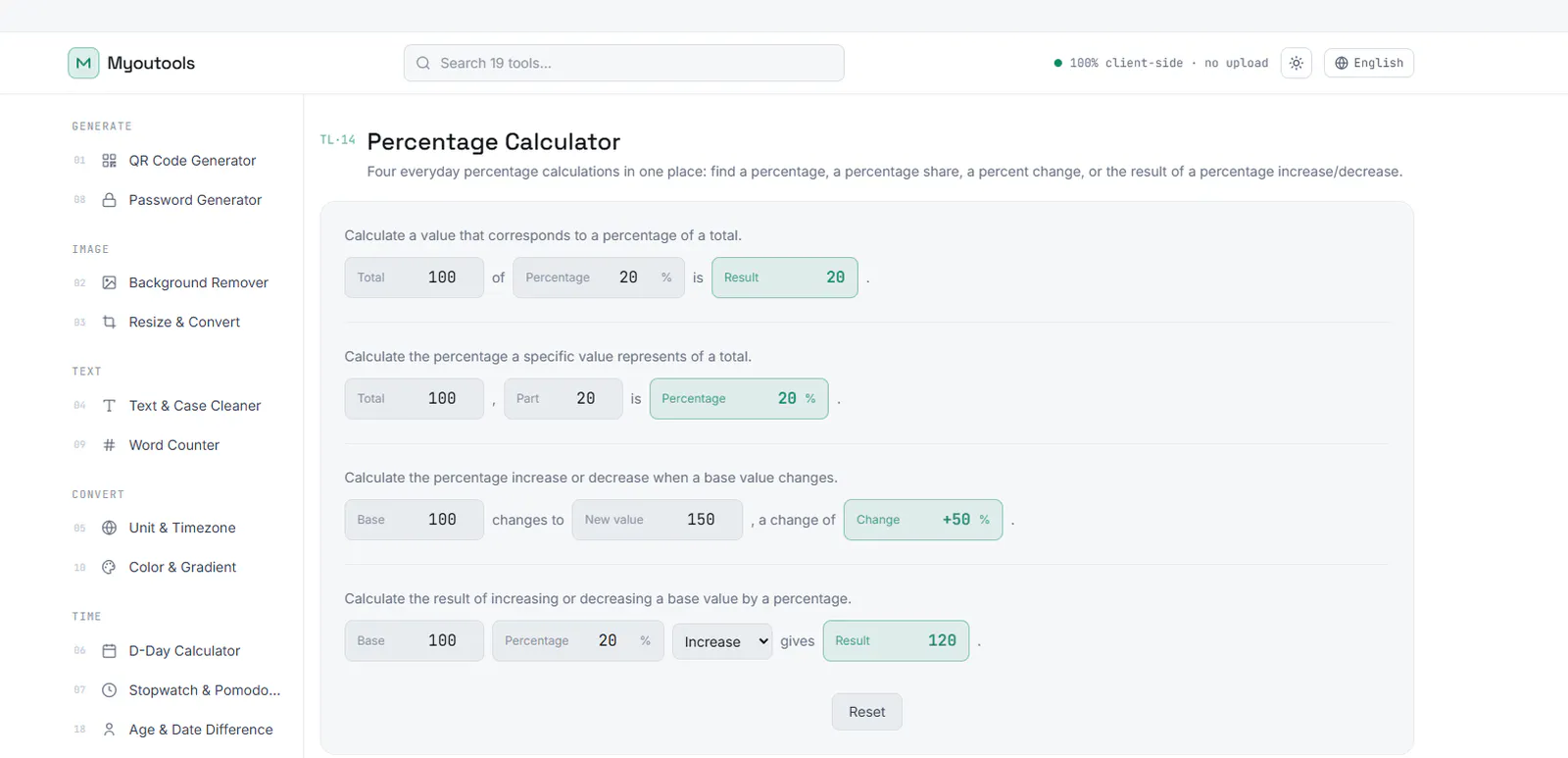This screenshot has width=1568, height=758.
Task: Focus the Search 19 tools field
Action: click(623, 63)
